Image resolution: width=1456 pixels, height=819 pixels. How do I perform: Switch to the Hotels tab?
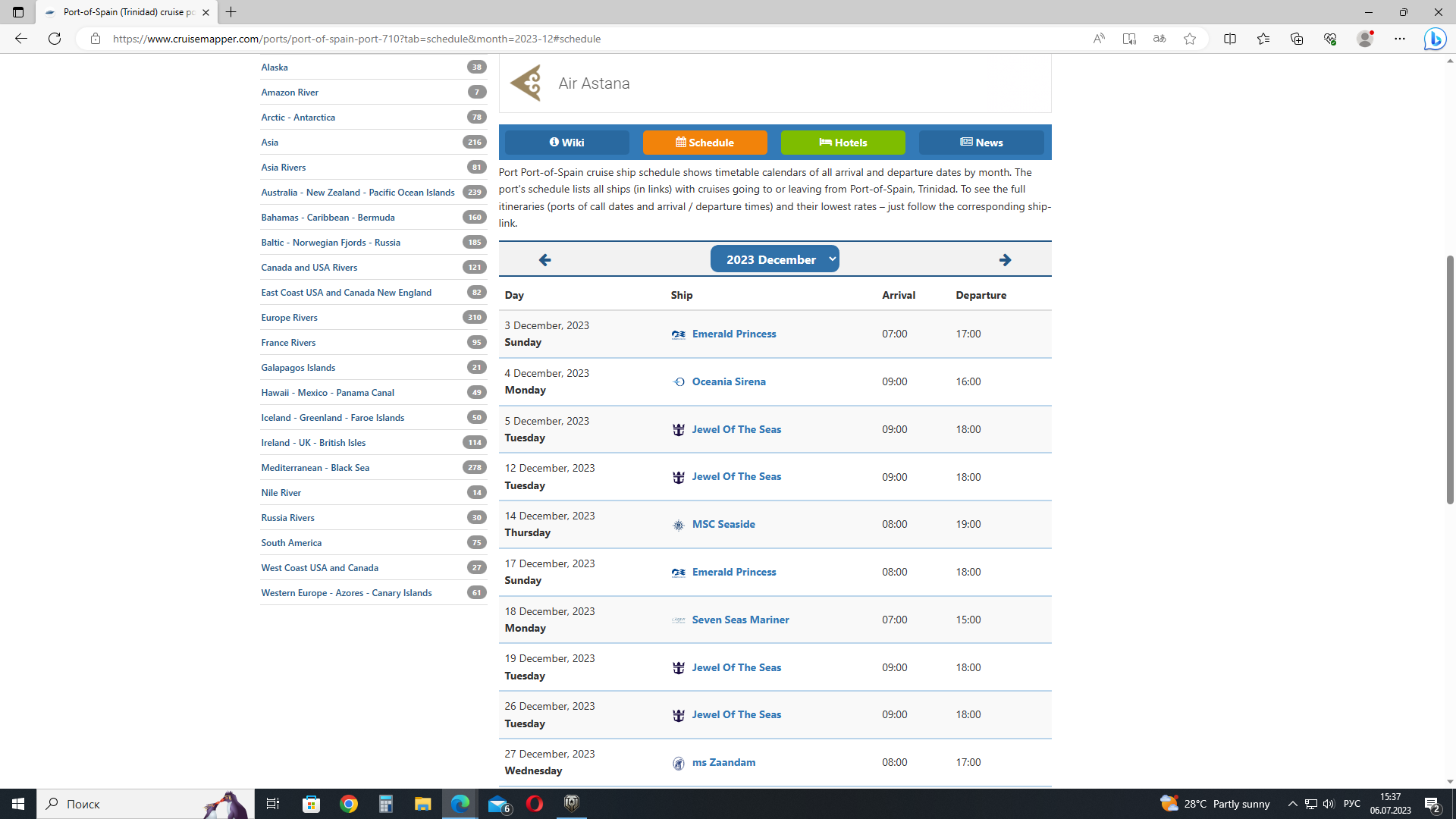click(843, 143)
